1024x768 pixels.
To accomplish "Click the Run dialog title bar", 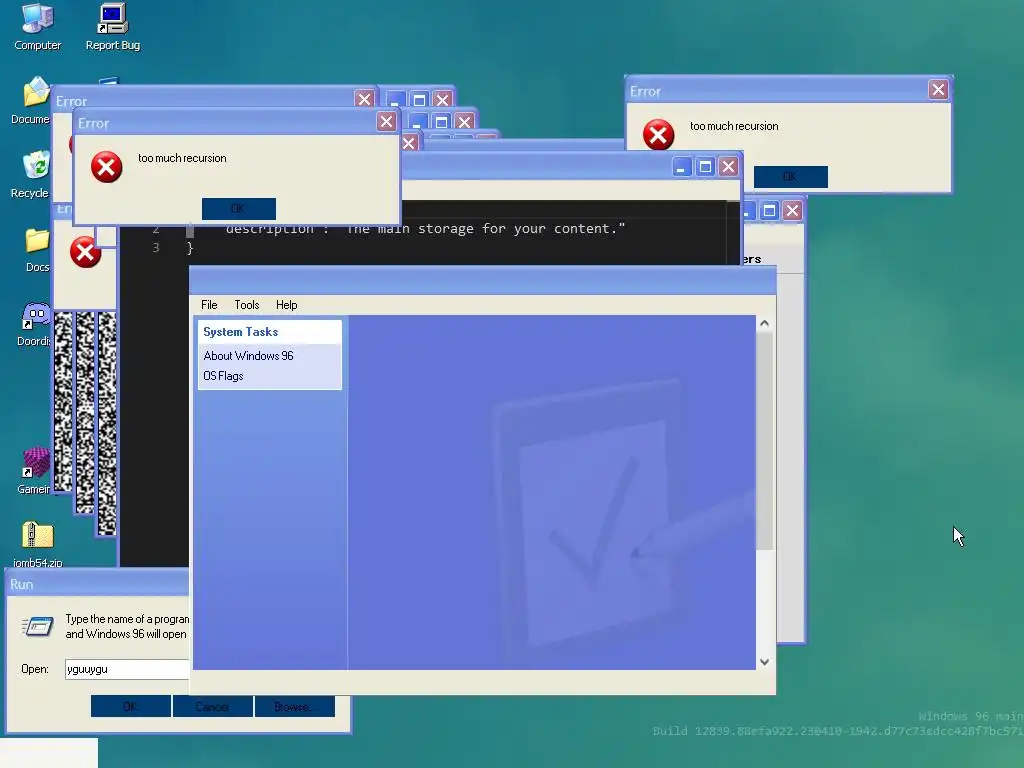I will [98, 584].
